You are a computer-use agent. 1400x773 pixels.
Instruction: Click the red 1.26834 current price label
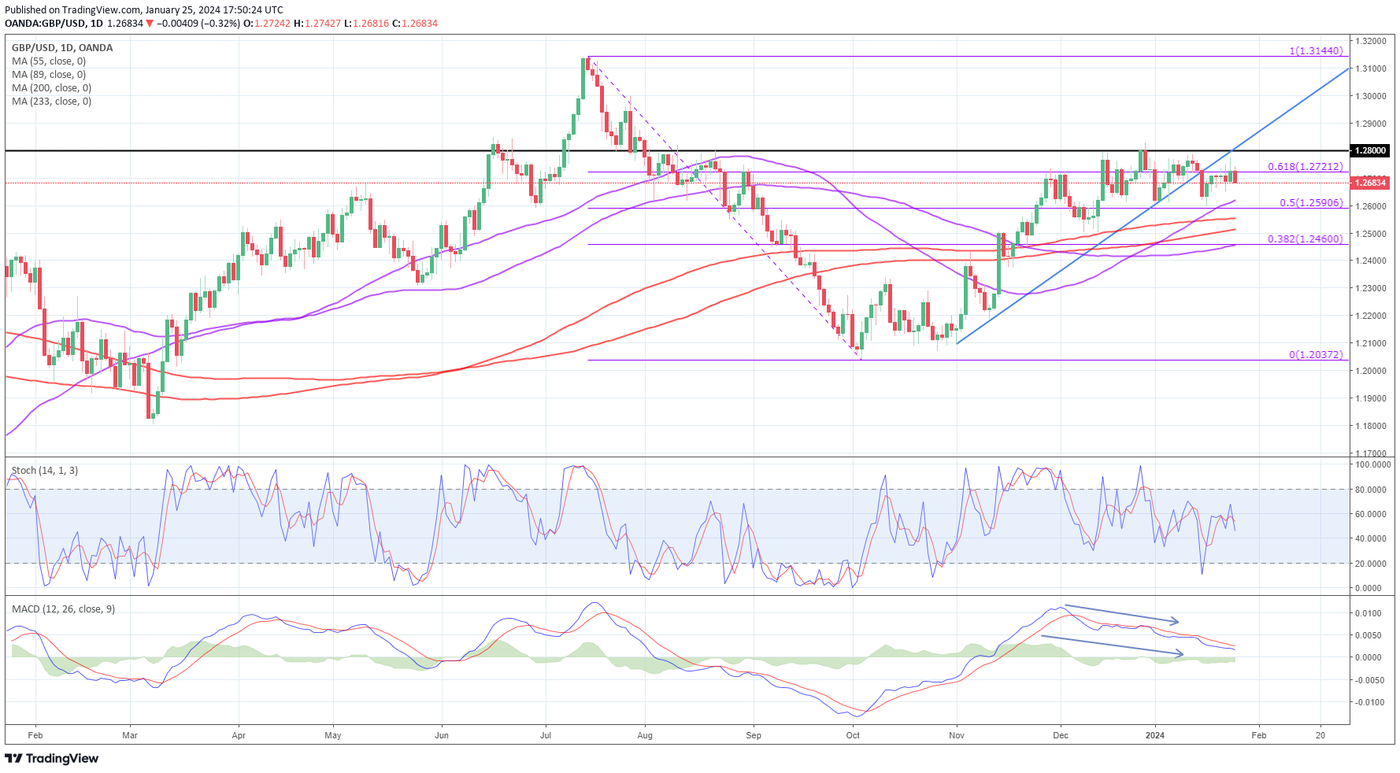point(1369,183)
